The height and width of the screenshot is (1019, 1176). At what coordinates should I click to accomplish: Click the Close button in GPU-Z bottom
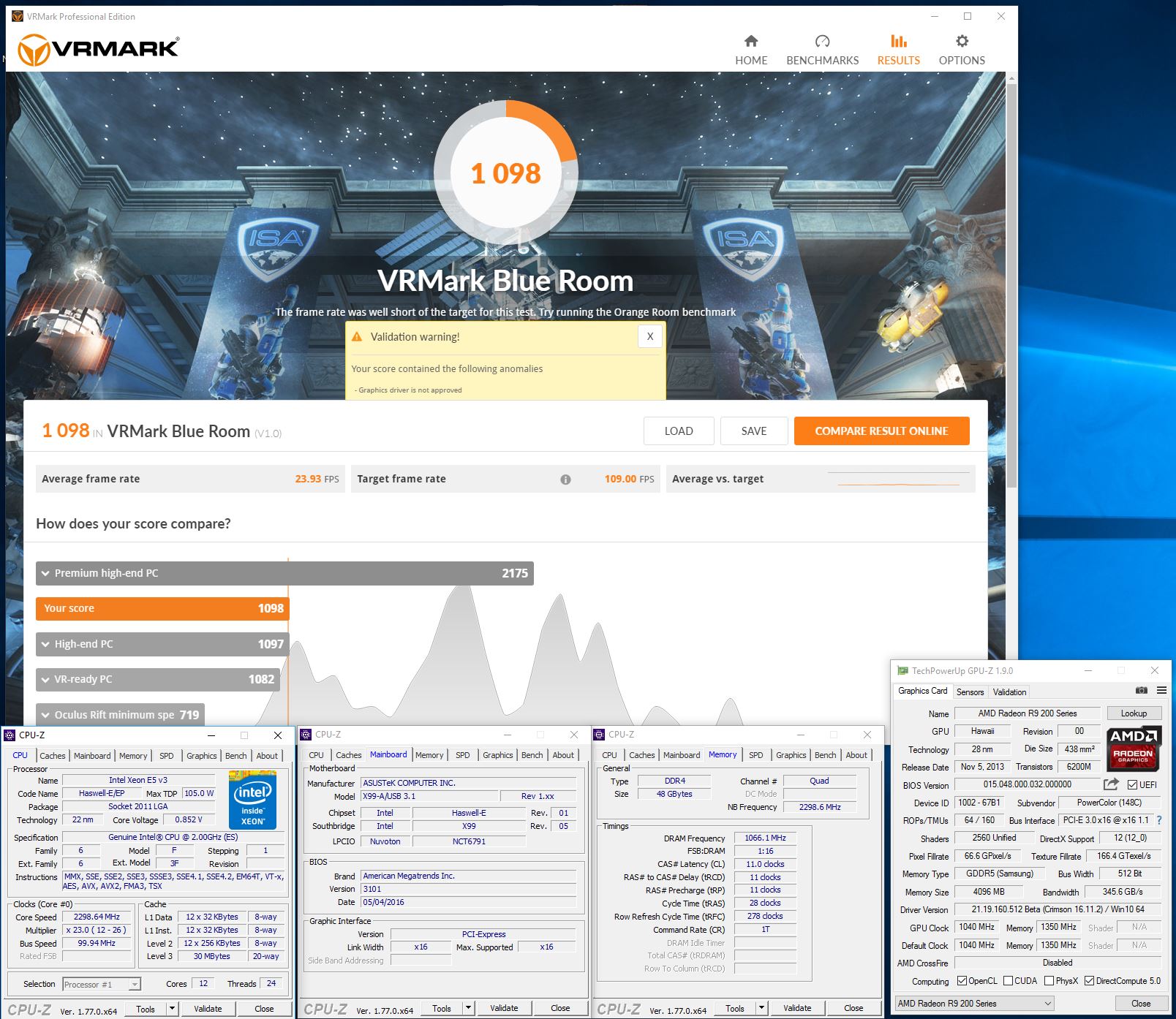(x=1141, y=1004)
